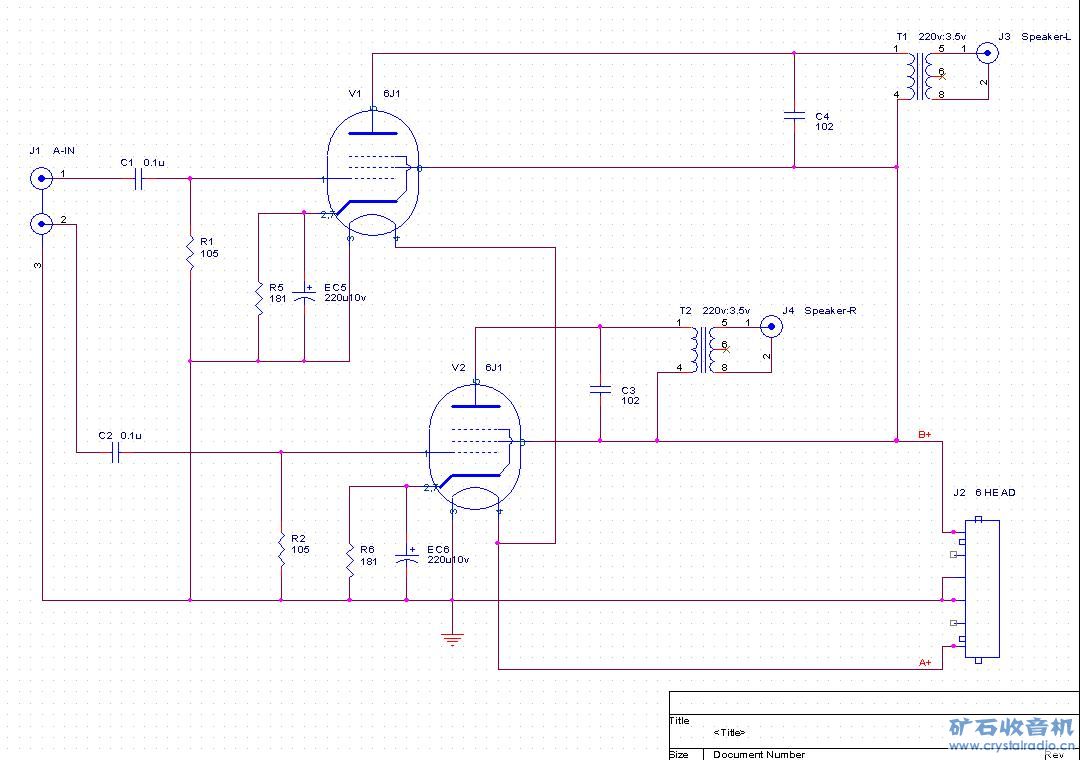Screen dimensions: 1080x760
Task: Click the "220v:3.5v" value of T1
Action: pyautogui.click(x=942, y=37)
